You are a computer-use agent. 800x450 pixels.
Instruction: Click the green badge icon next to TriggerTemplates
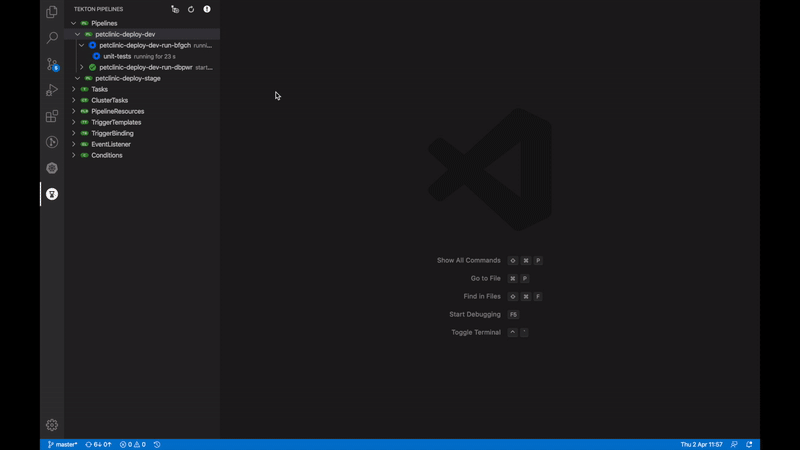point(85,122)
